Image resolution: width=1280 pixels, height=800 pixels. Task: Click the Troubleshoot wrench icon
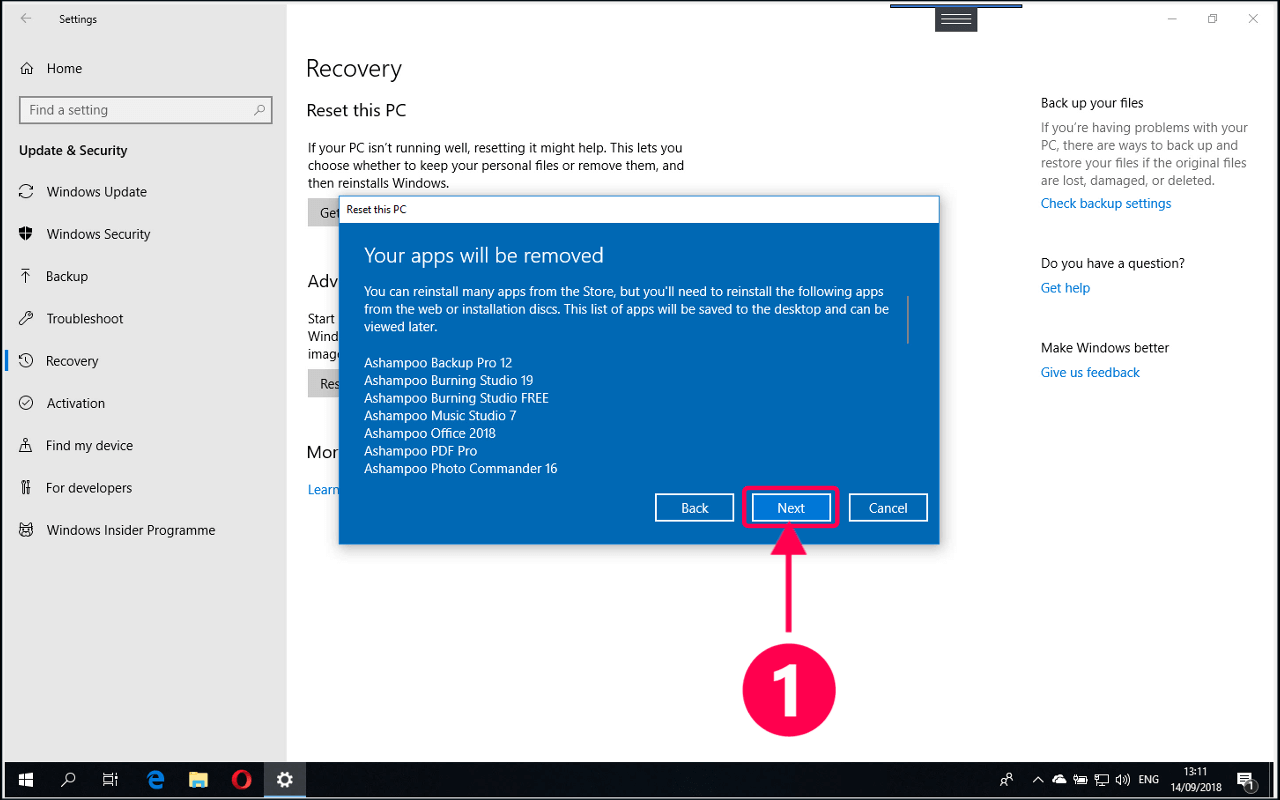click(27, 319)
